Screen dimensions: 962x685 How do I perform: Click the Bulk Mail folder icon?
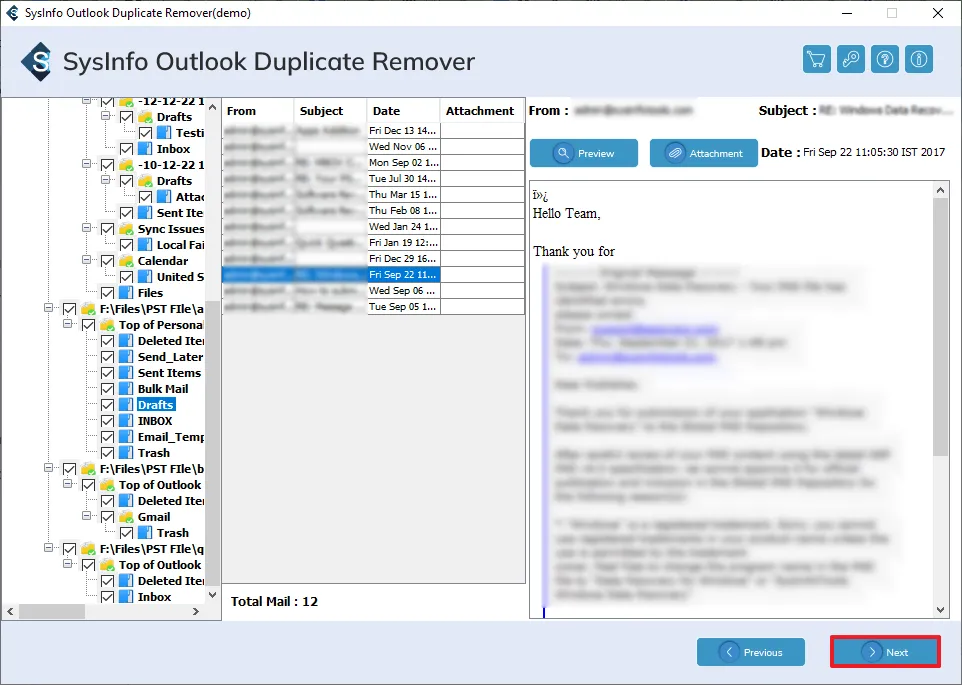[x=126, y=389]
